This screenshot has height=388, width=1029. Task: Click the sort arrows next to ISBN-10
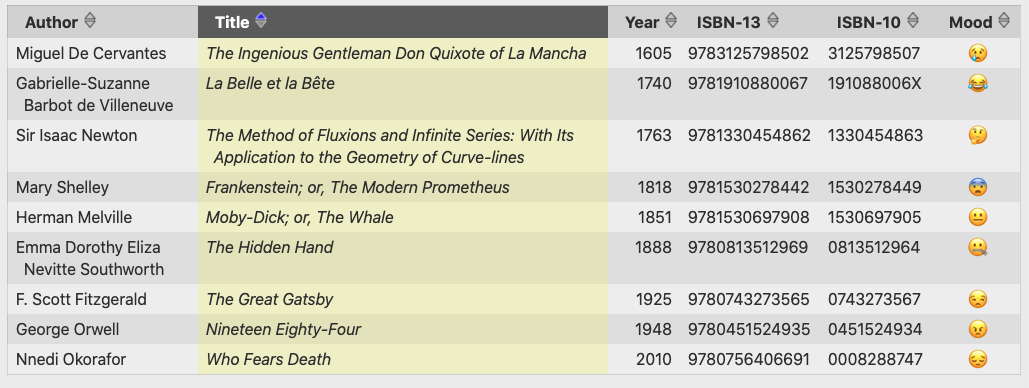tap(913, 21)
